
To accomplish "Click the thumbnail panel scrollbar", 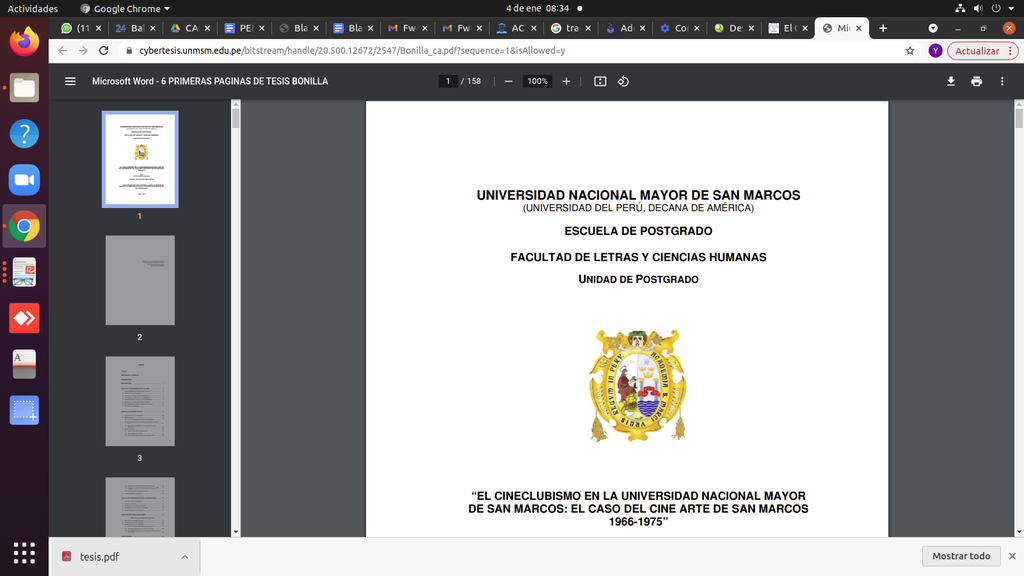I will pos(236,118).
